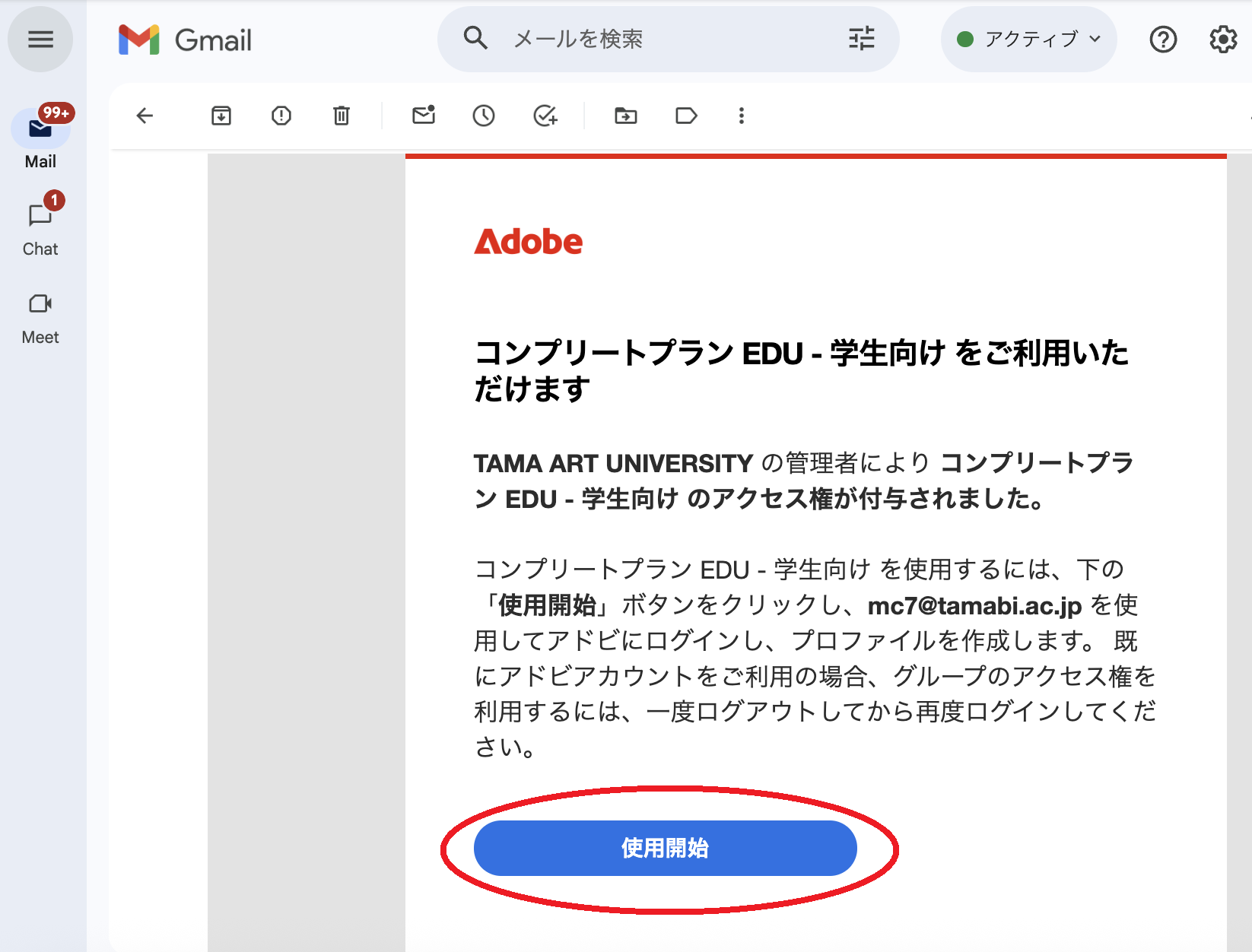
Task: Report this email as spam
Action: 281,116
